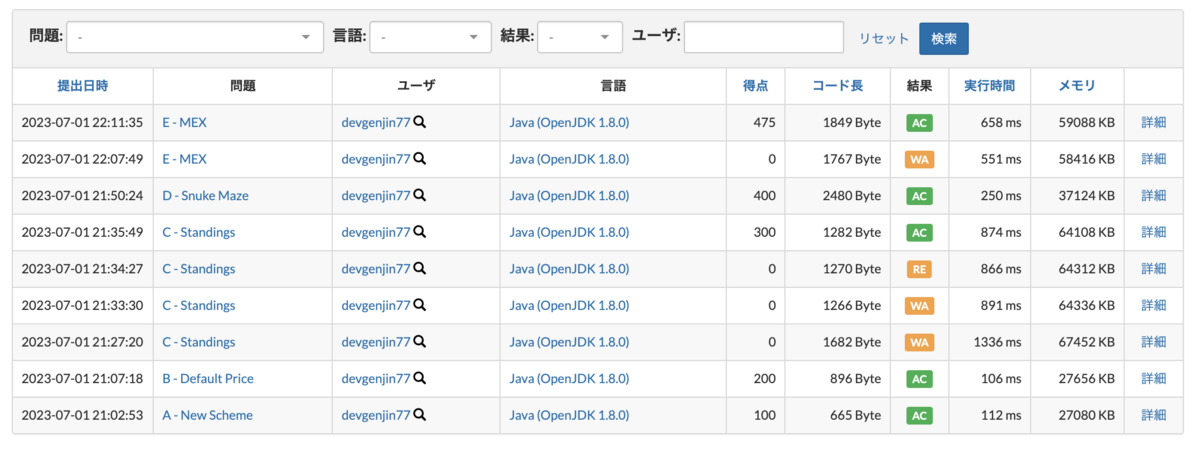
Task: Focus the ユーザ text field
Action: (x=764, y=37)
